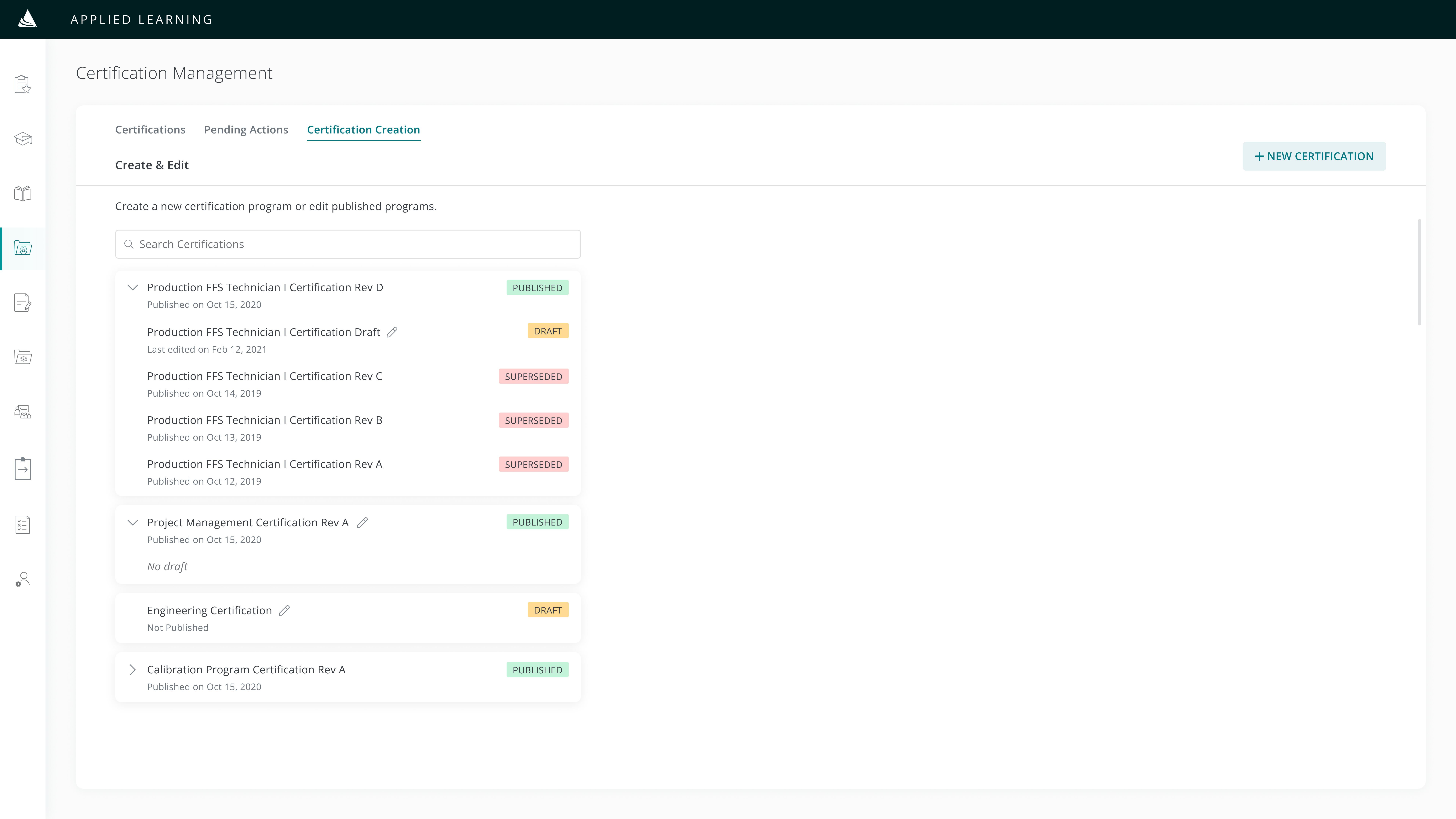Select the certification folder sidebar icon
The width and height of the screenshot is (1456, 819).
23,248
